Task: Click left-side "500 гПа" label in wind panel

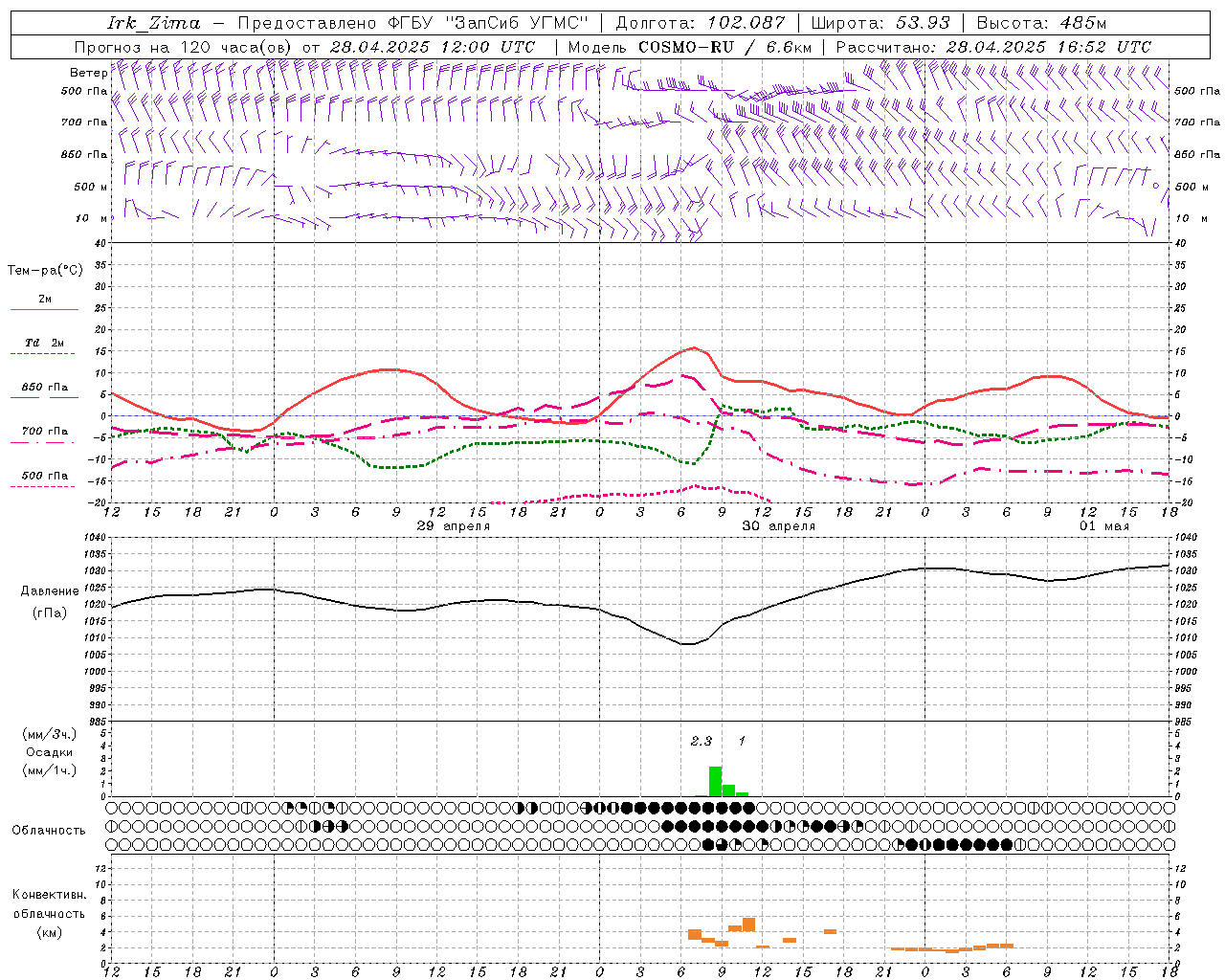Action: 84,91
